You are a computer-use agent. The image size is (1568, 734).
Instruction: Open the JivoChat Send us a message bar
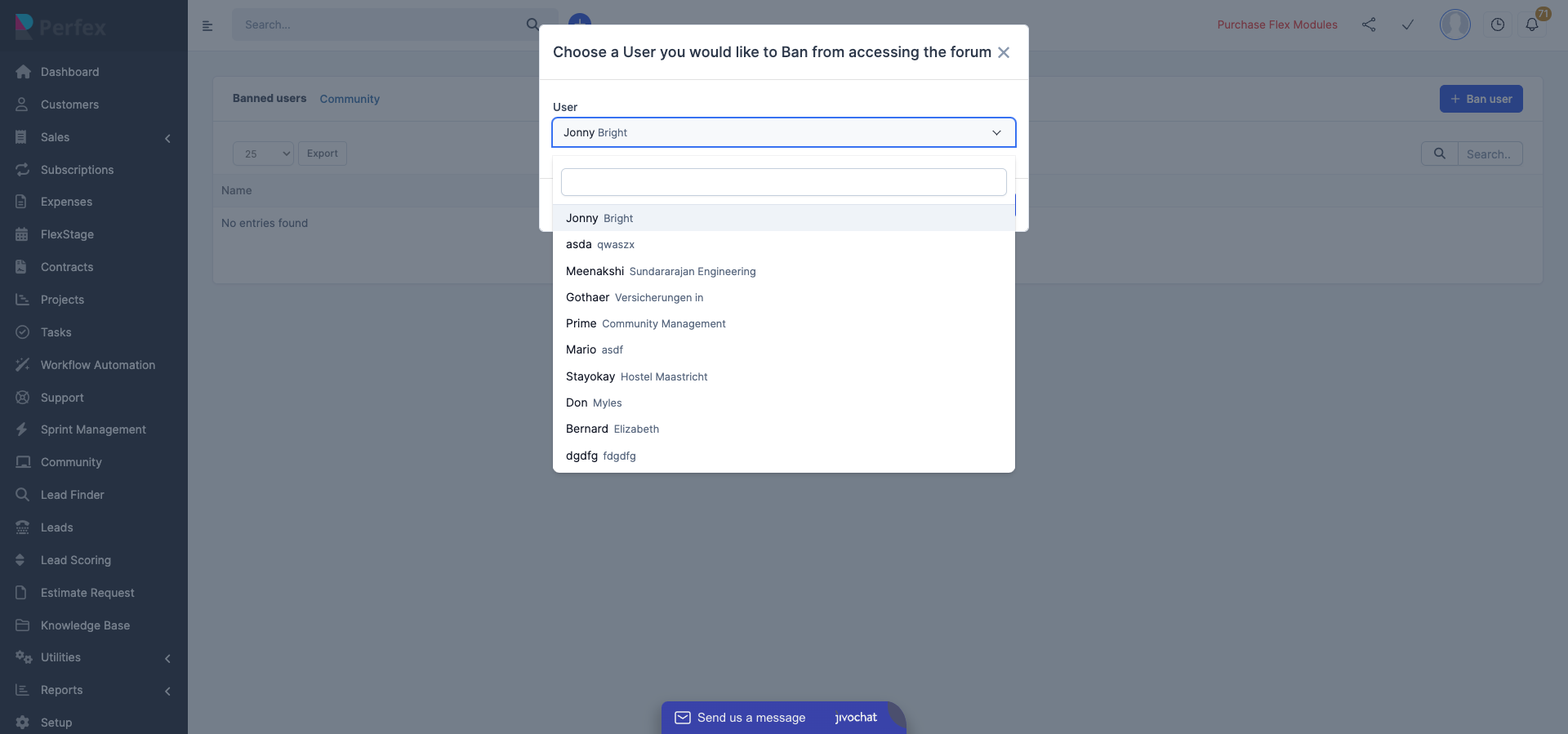(x=751, y=718)
